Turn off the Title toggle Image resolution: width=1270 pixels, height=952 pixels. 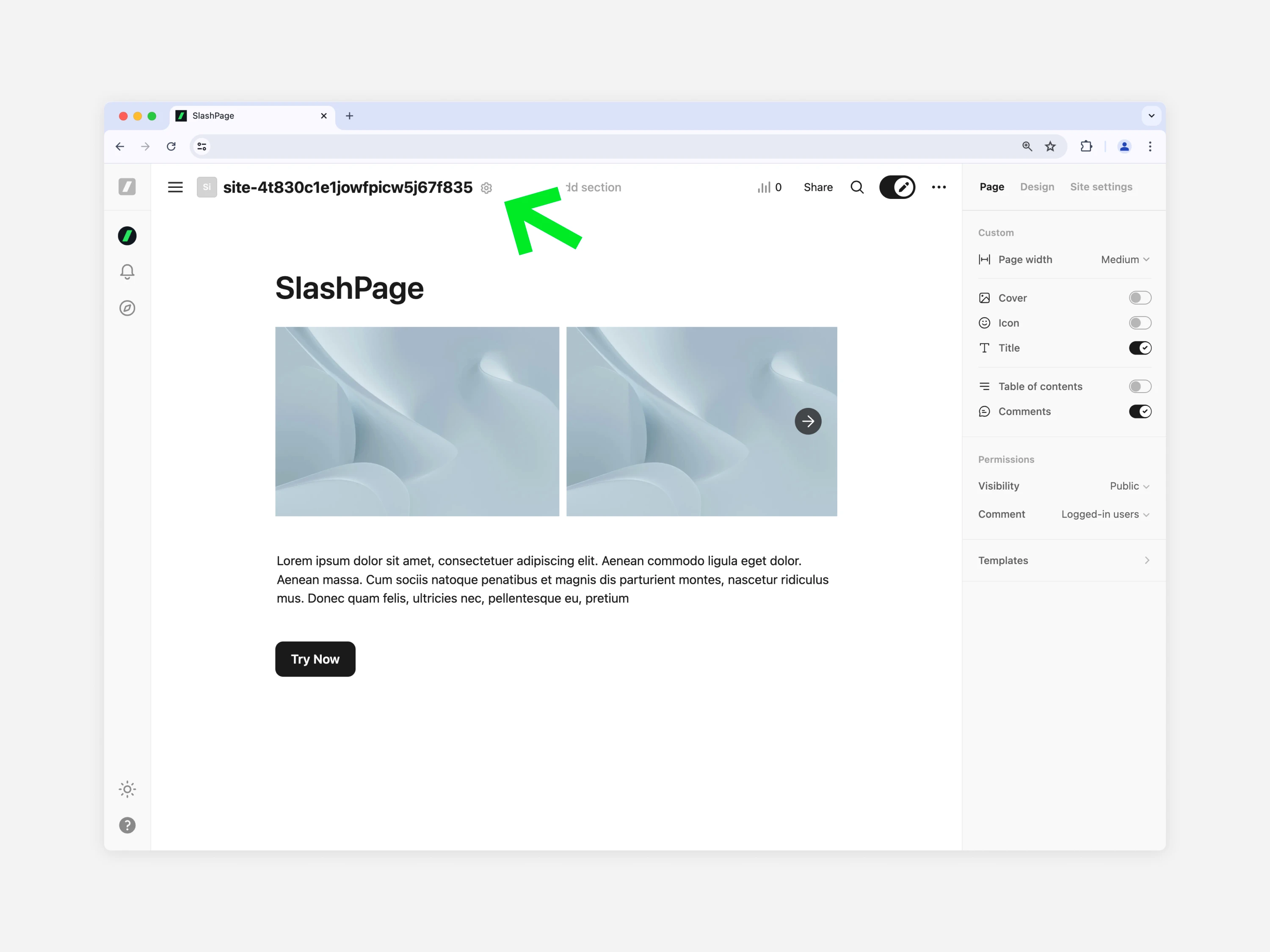coord(1139,348)
